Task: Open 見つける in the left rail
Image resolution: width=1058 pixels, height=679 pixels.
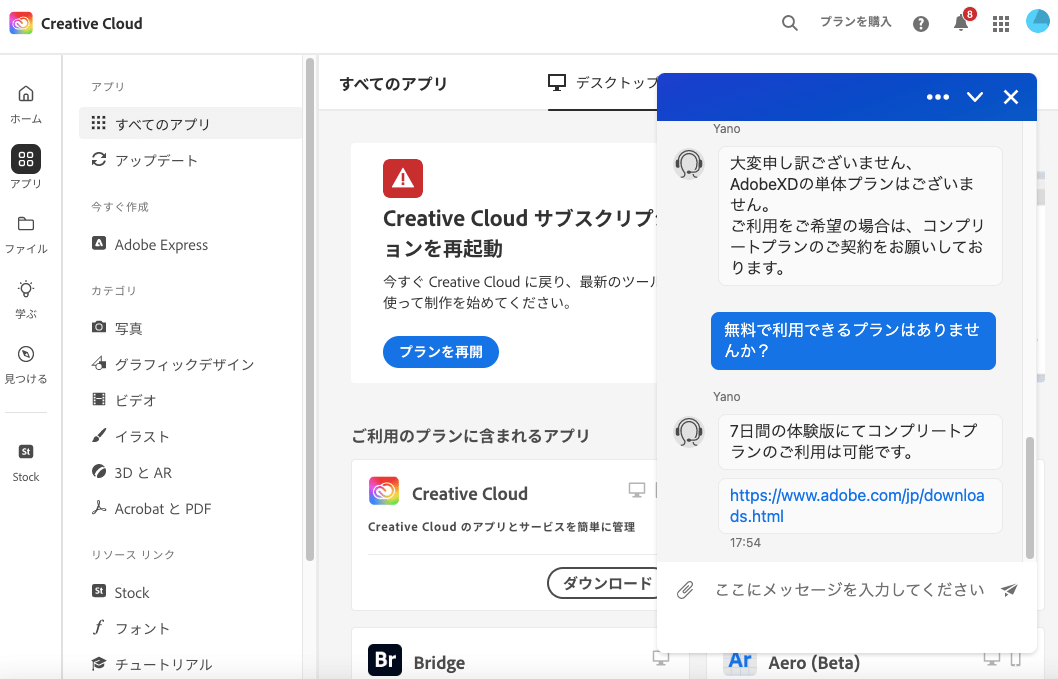Action: pyautogui.click(x=26, y=365)
